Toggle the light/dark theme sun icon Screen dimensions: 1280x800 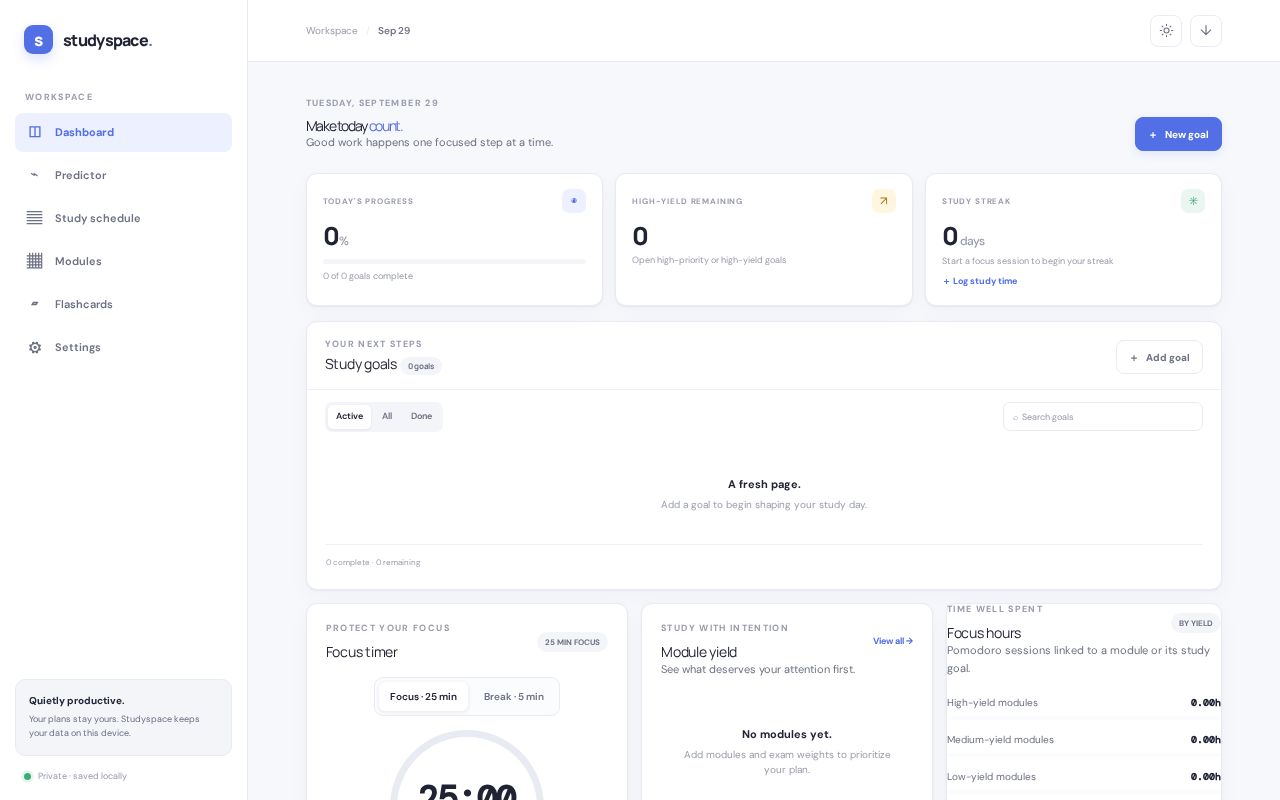coord(1166,31)
